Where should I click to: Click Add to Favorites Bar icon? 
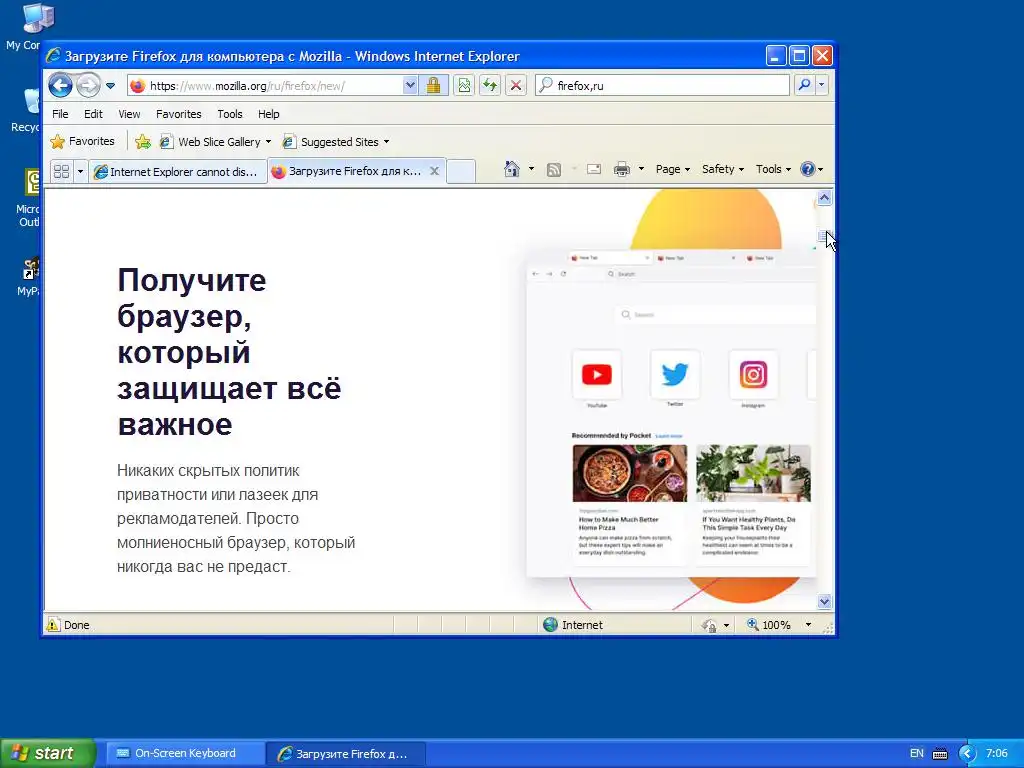tap(142, 142)
